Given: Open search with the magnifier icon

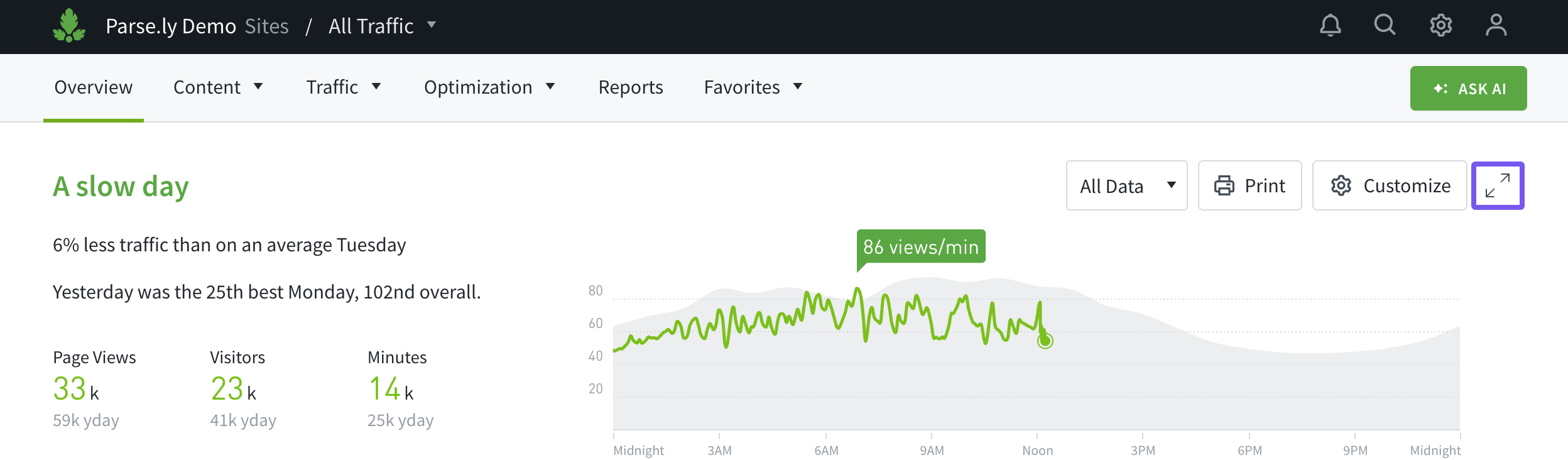Looking at the screenshot, I should 1385,26.
